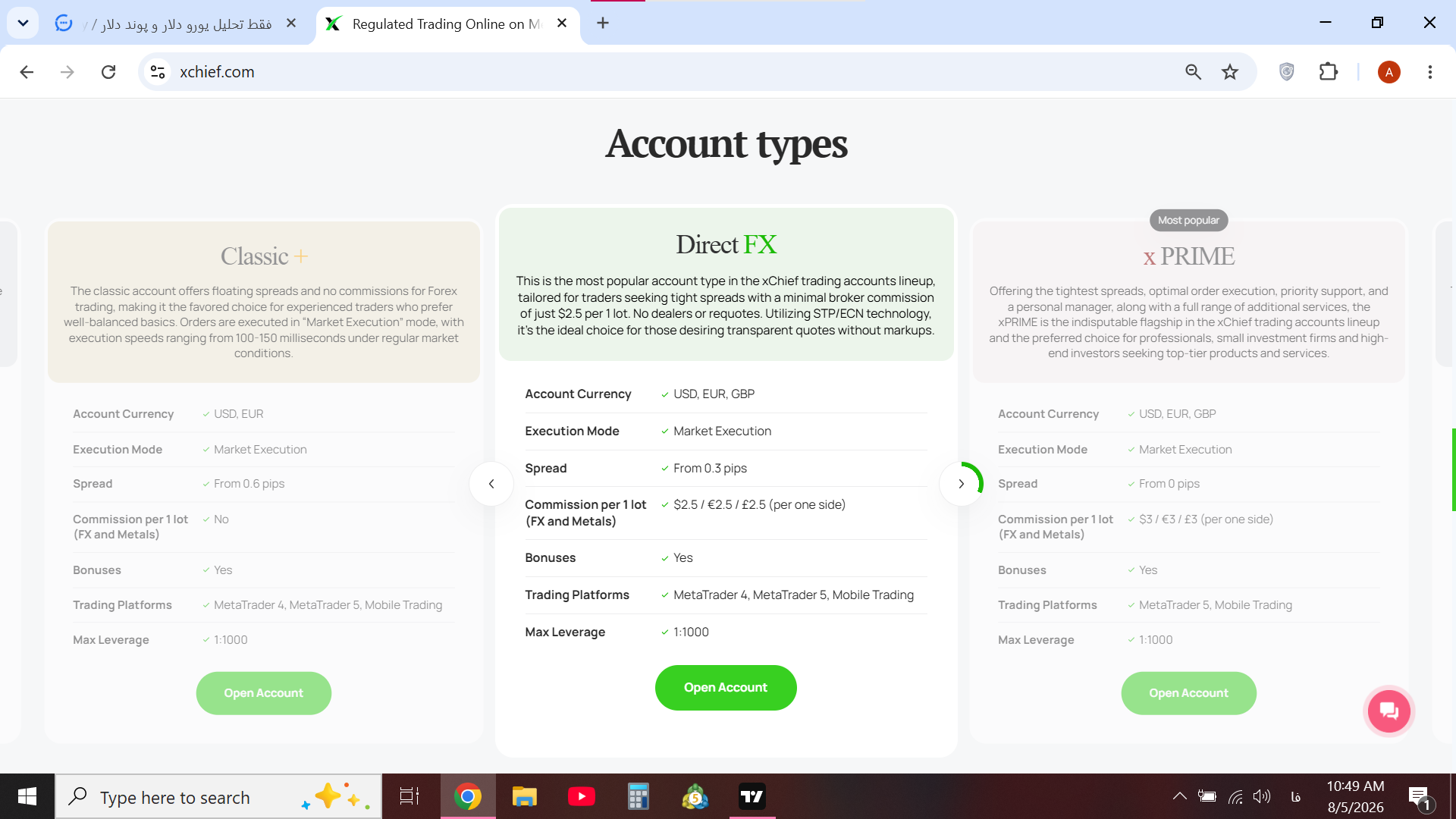Open the Chrome profile avatar A
The image size is (1456, 819).
1389,72
